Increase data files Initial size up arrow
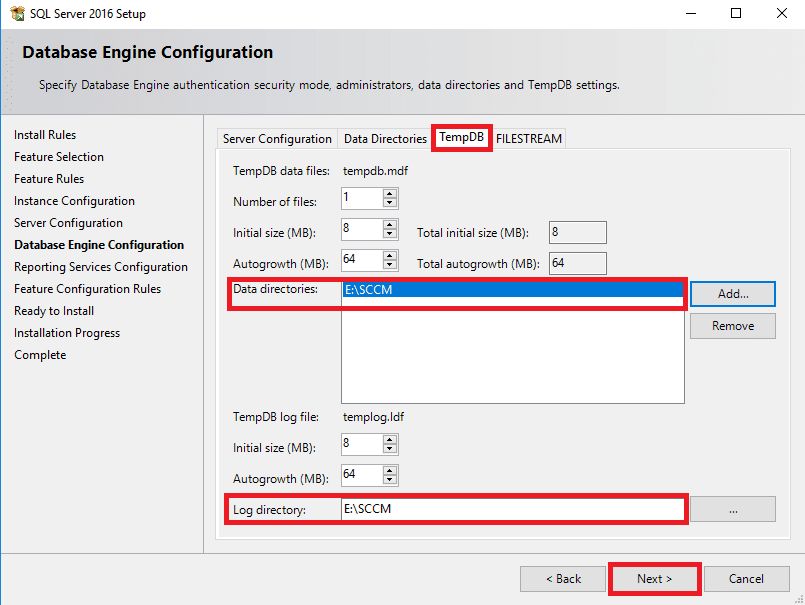 [x=390, y=225]
